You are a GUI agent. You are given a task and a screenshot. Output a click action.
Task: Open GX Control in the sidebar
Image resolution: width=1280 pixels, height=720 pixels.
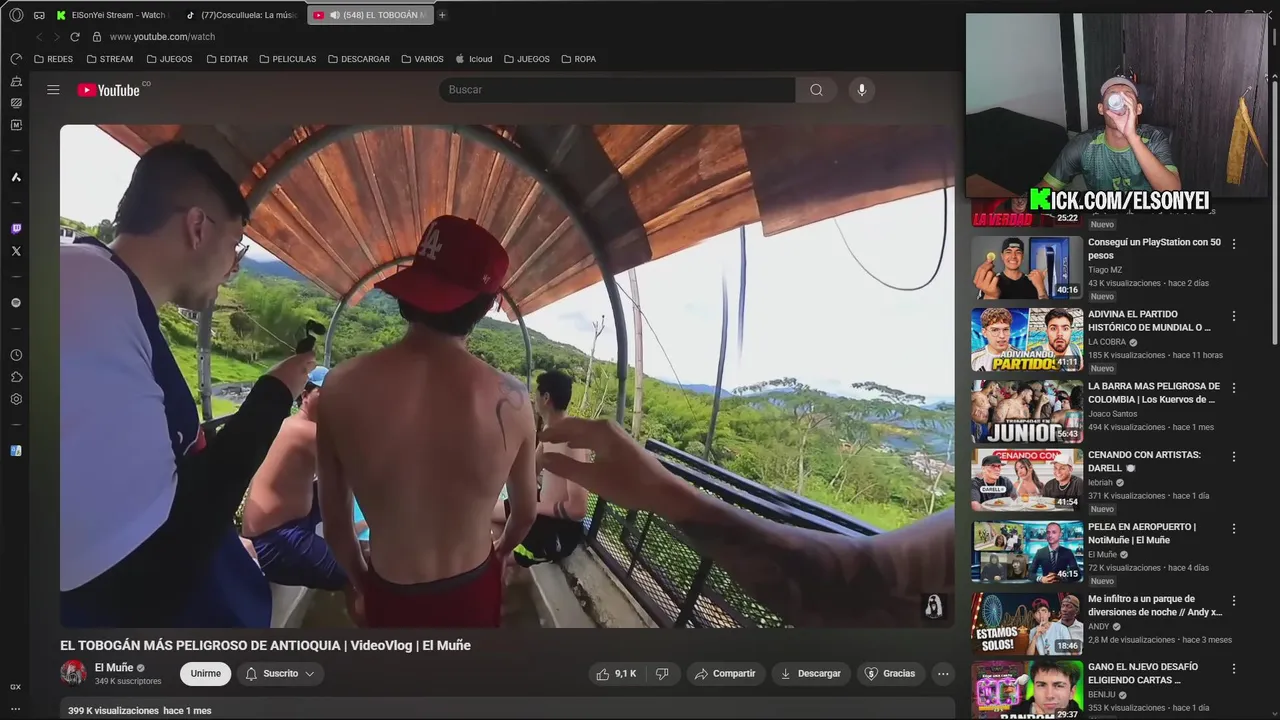(x=16, y=59)
